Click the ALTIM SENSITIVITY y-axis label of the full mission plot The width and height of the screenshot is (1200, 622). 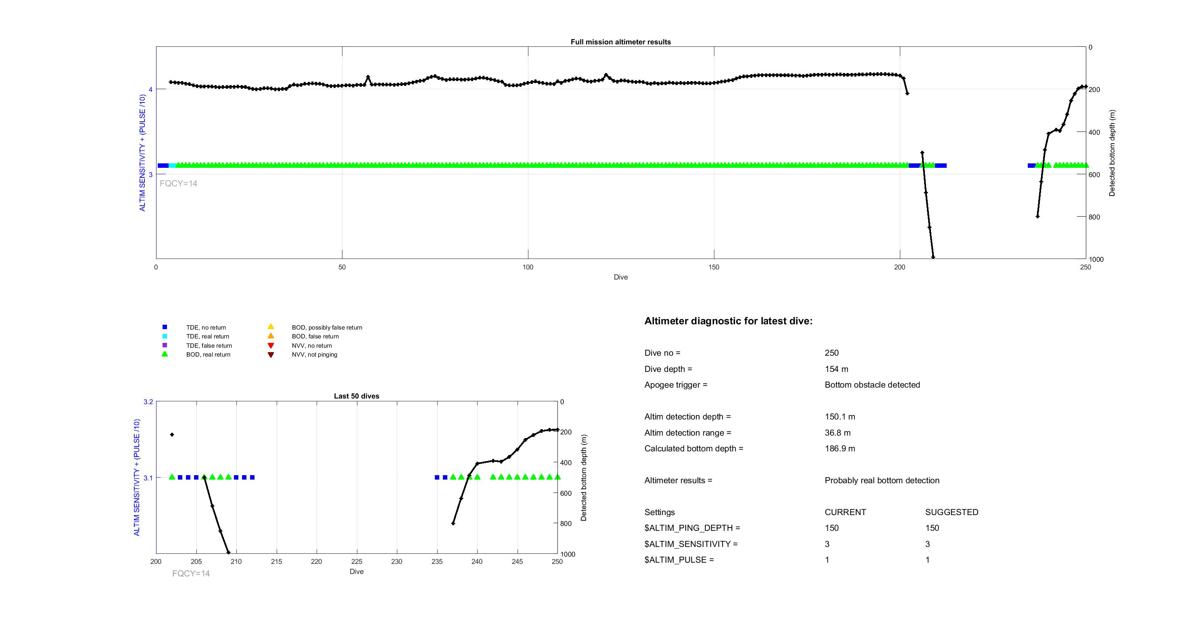(x=142, y=152)
